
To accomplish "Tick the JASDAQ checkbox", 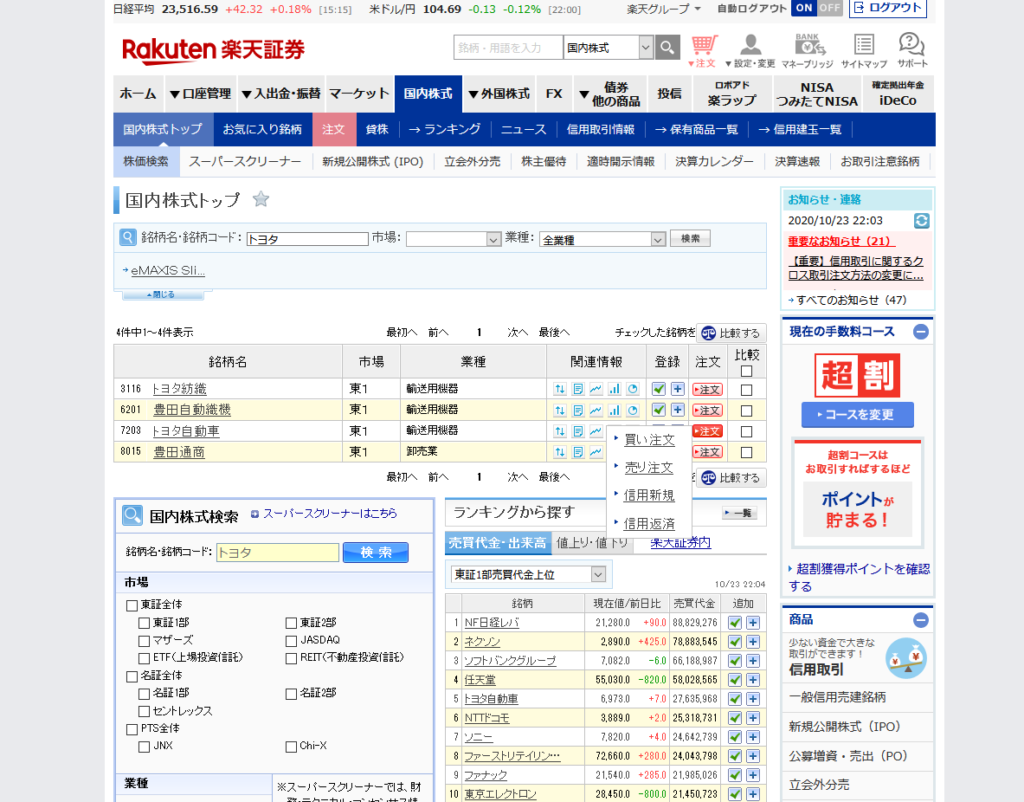I will (x=291, y=641).
